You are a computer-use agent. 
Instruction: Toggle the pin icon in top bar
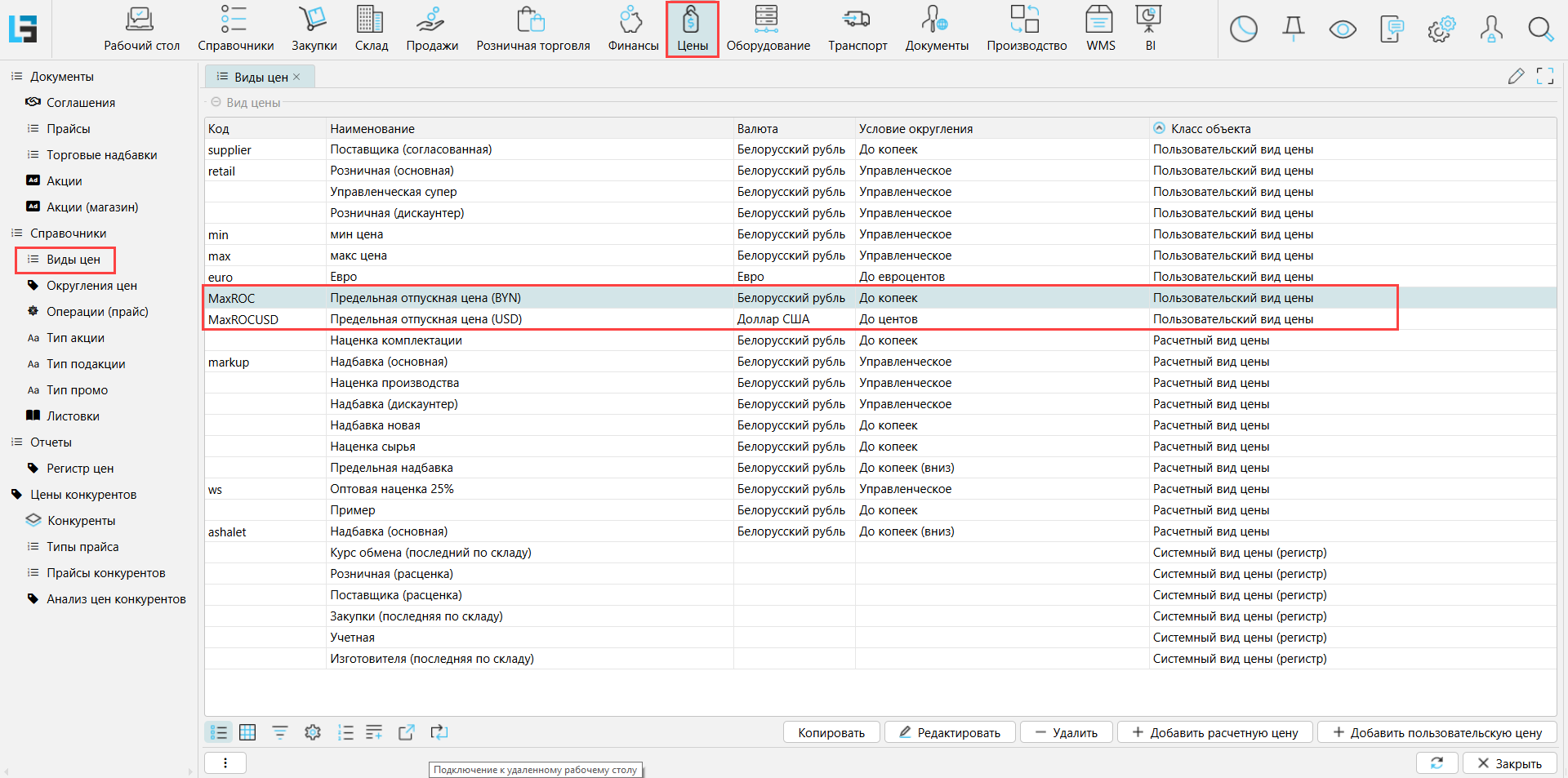click(x=1293, y=29)
